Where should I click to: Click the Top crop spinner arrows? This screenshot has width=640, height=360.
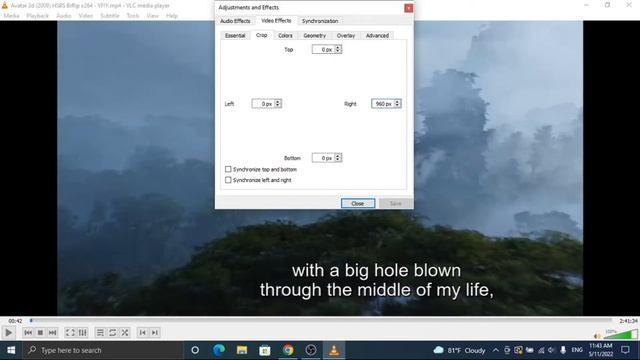[338, 49]
